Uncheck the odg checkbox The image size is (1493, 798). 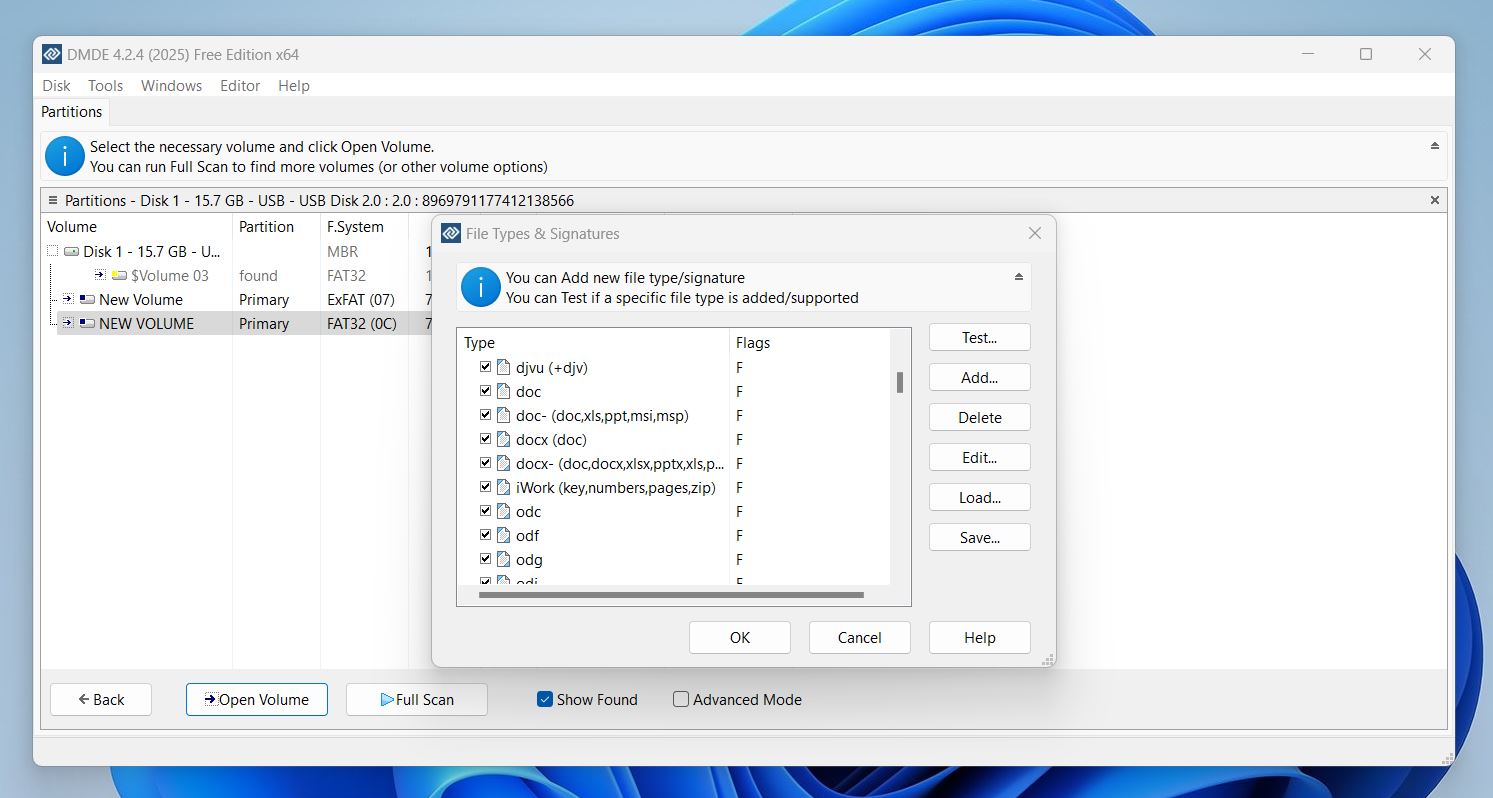486,559
